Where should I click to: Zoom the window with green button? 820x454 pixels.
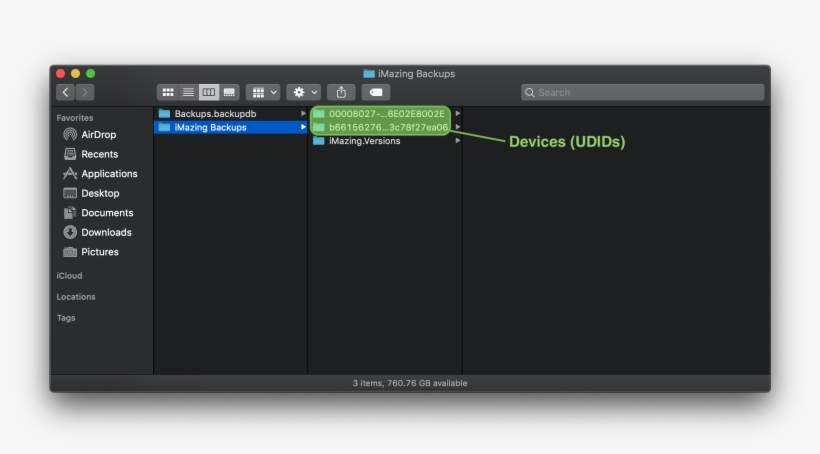click(90, 74)
